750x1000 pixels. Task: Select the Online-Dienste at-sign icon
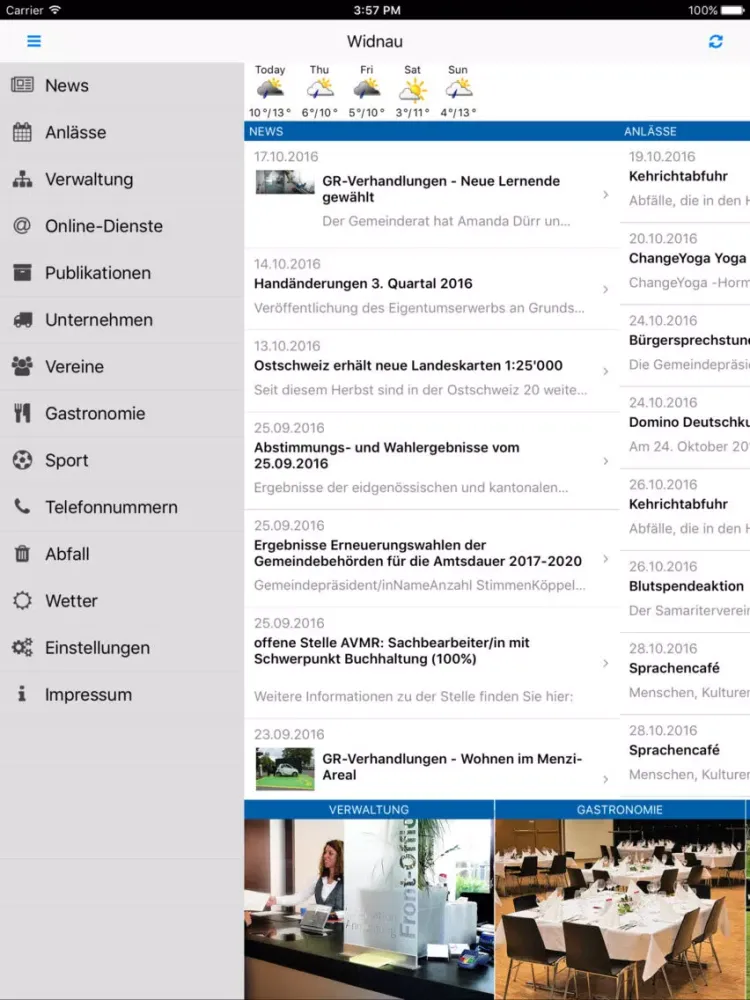pos(22,226)
